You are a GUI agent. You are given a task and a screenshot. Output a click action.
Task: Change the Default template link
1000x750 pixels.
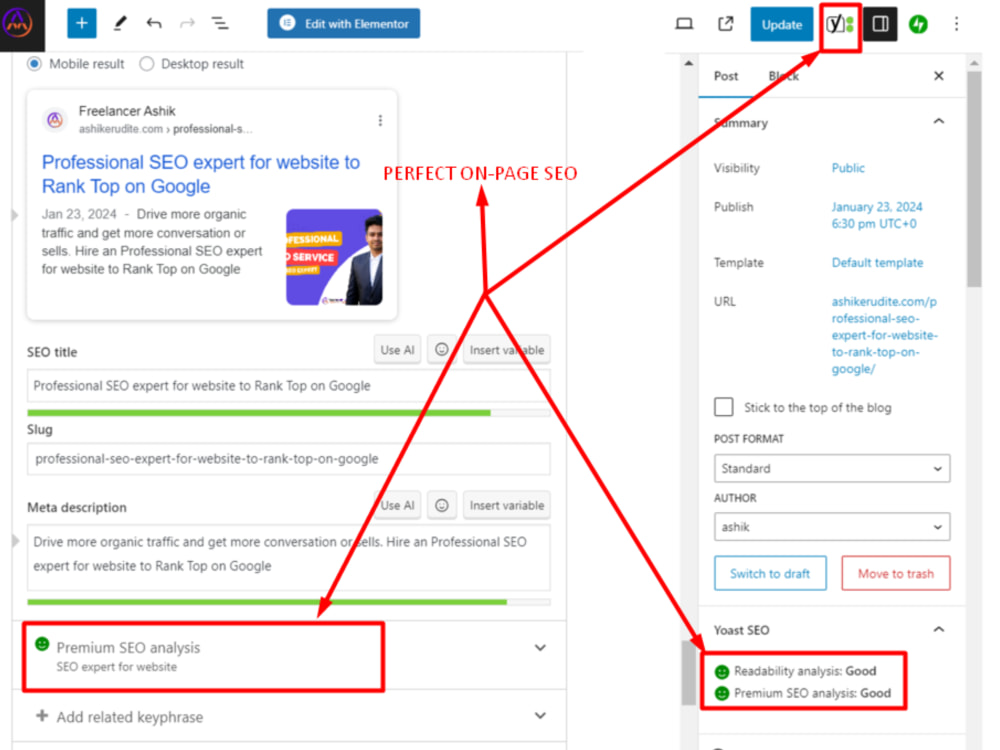click(877, 262)
